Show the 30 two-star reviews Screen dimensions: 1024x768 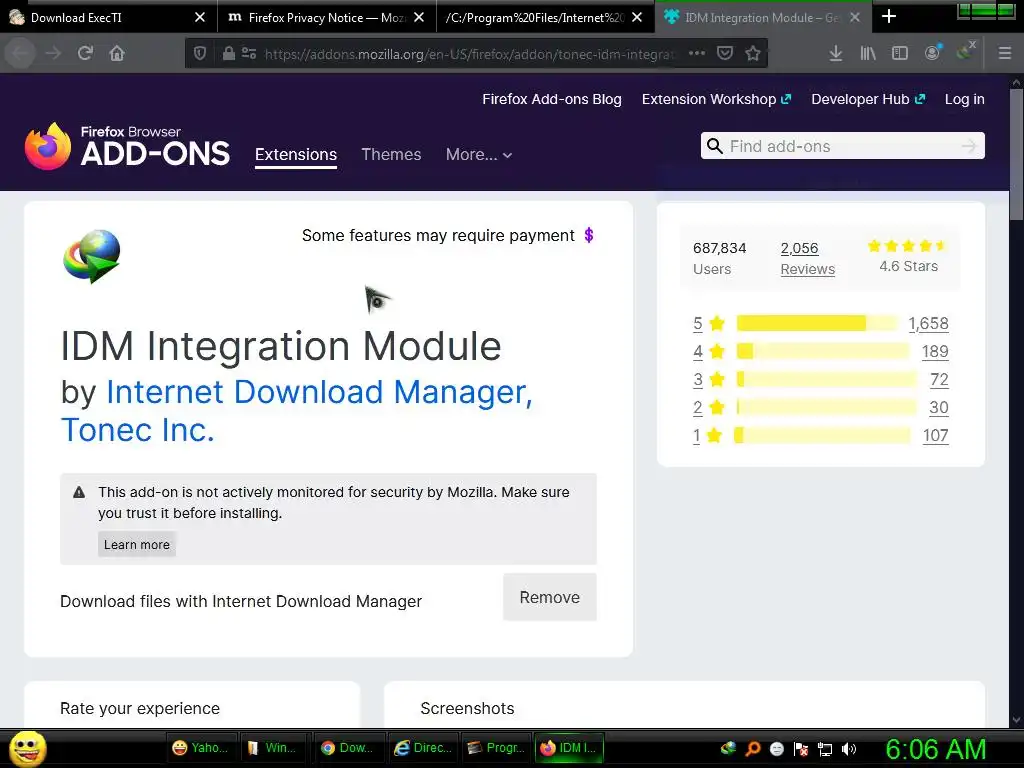939,408
